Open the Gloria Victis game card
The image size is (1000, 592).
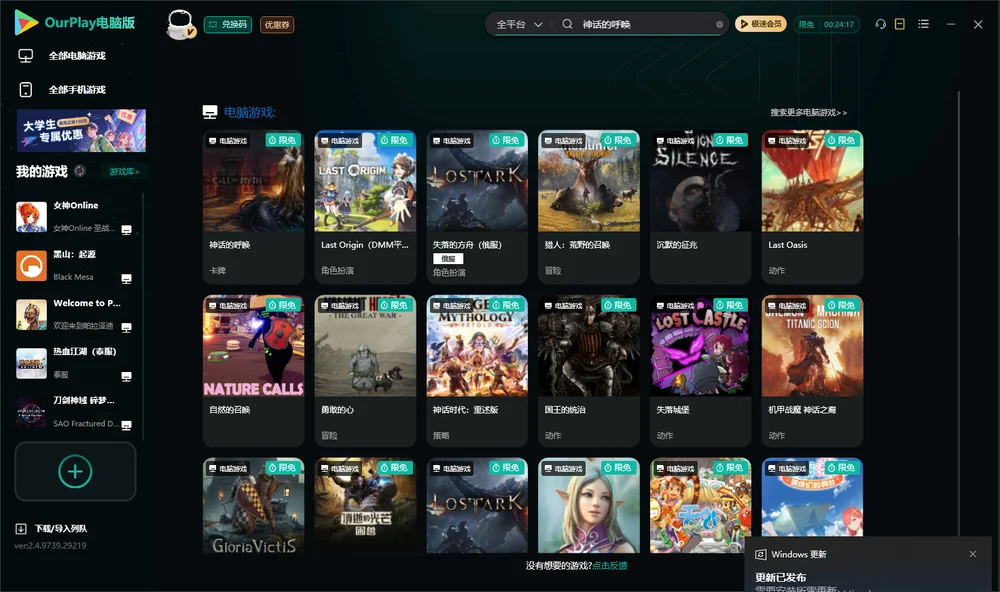(253, 505)
